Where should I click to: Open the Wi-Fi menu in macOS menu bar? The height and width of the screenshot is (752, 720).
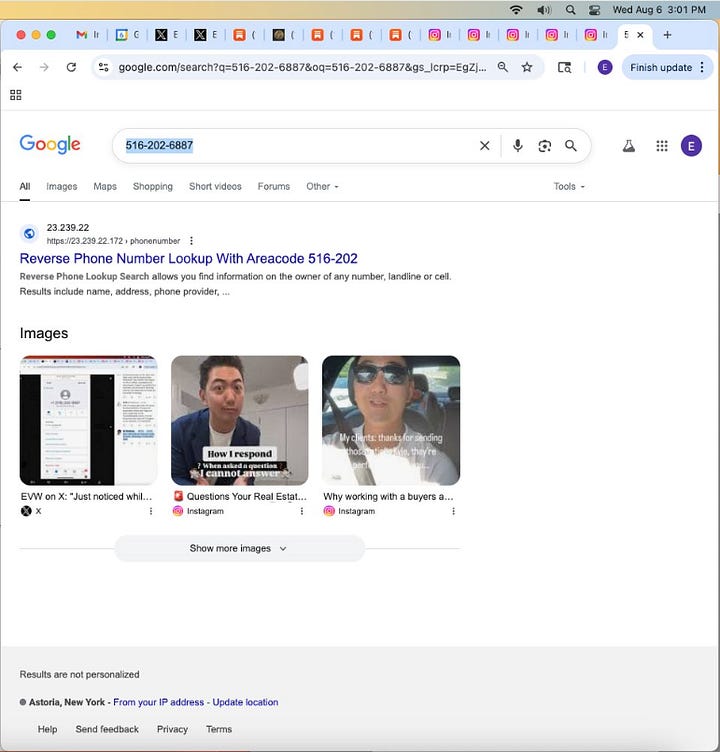[x=516, y=10]
